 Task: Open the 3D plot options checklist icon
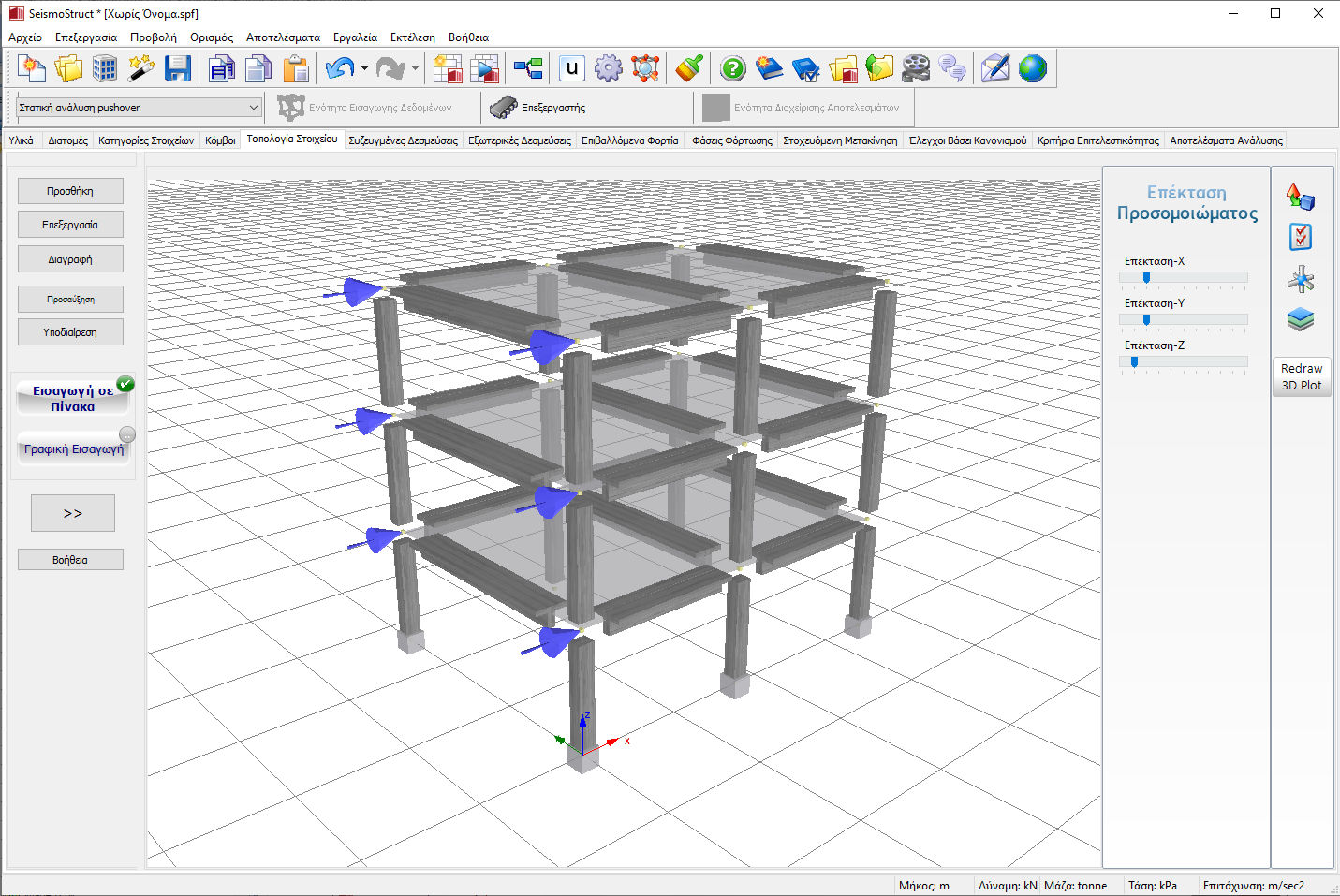click(x=1301, y=237)
